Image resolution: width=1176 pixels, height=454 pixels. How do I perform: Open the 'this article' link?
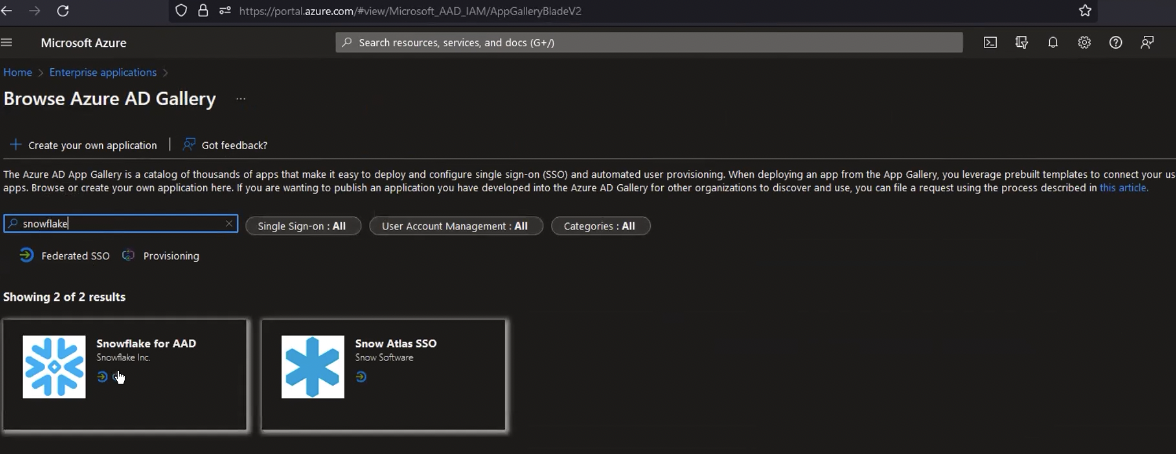tap(1123, 188)
